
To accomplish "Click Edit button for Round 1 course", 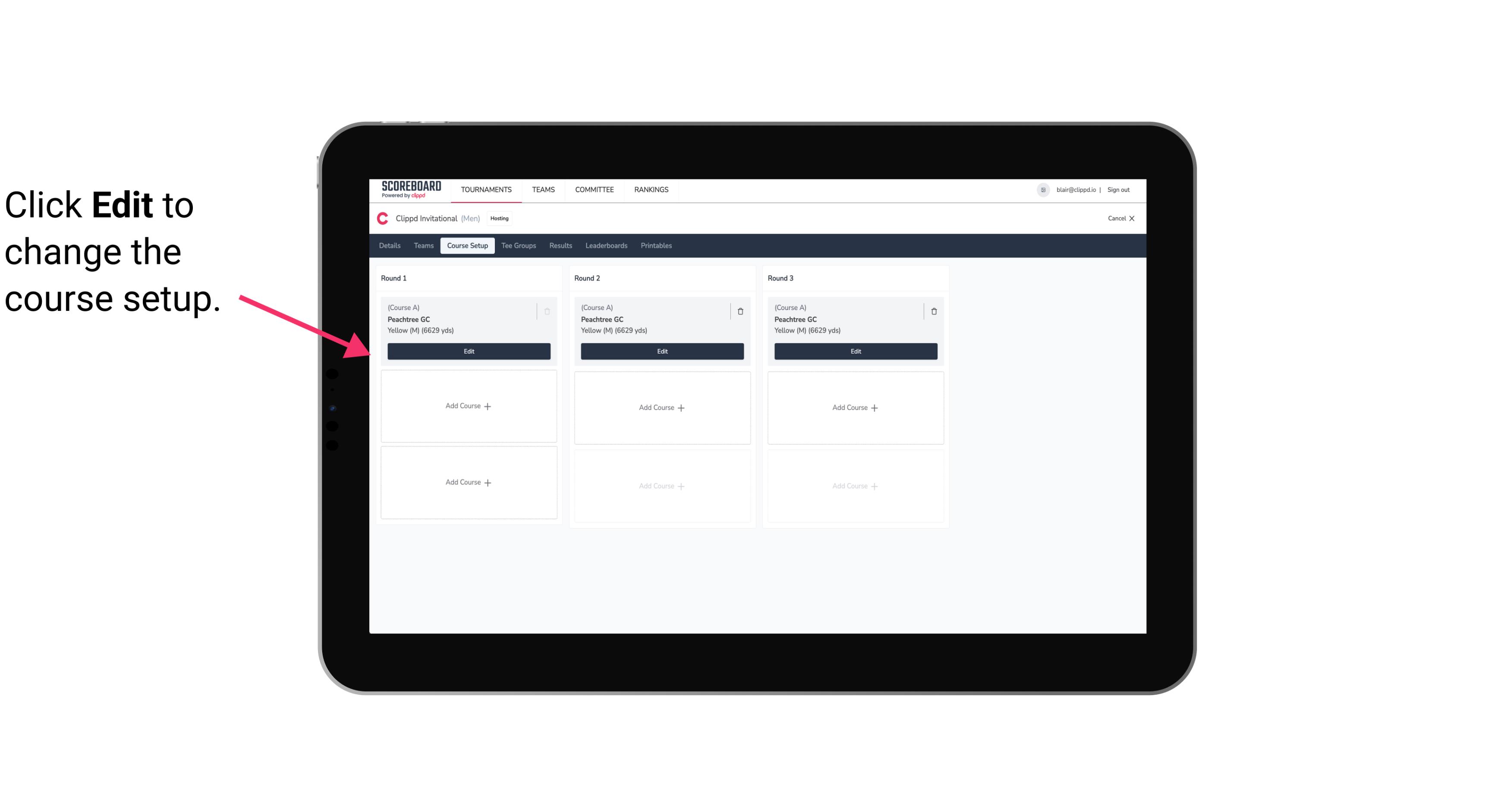I will pos(468,350).
